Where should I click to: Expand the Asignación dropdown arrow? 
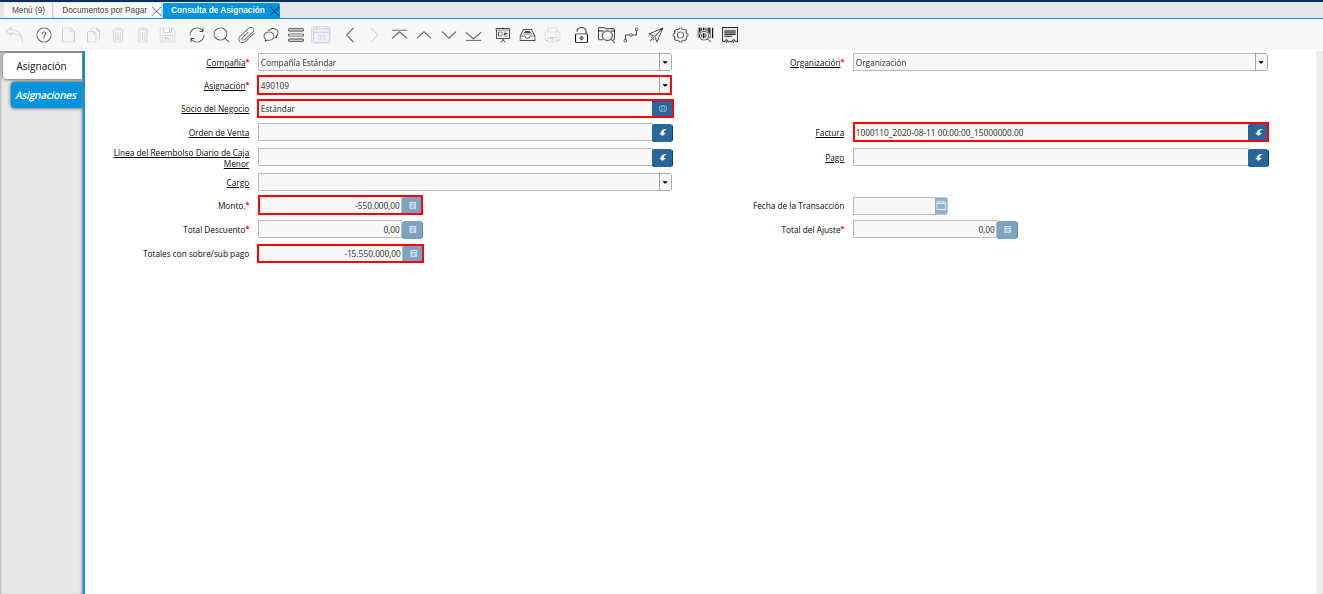(x=664, y=86)
